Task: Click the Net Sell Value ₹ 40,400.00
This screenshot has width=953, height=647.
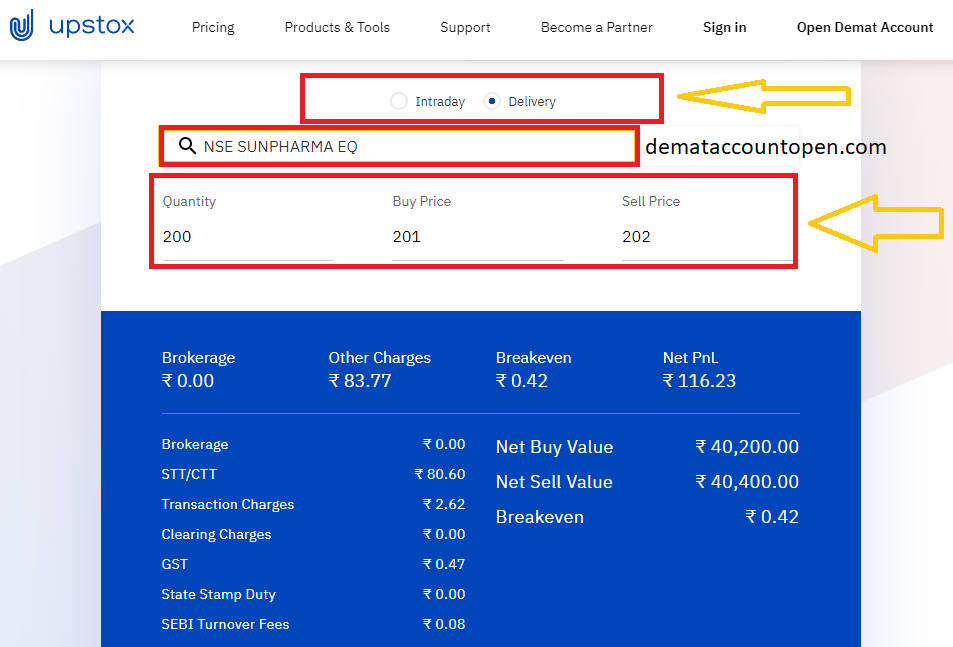Action: coord(747,482)
